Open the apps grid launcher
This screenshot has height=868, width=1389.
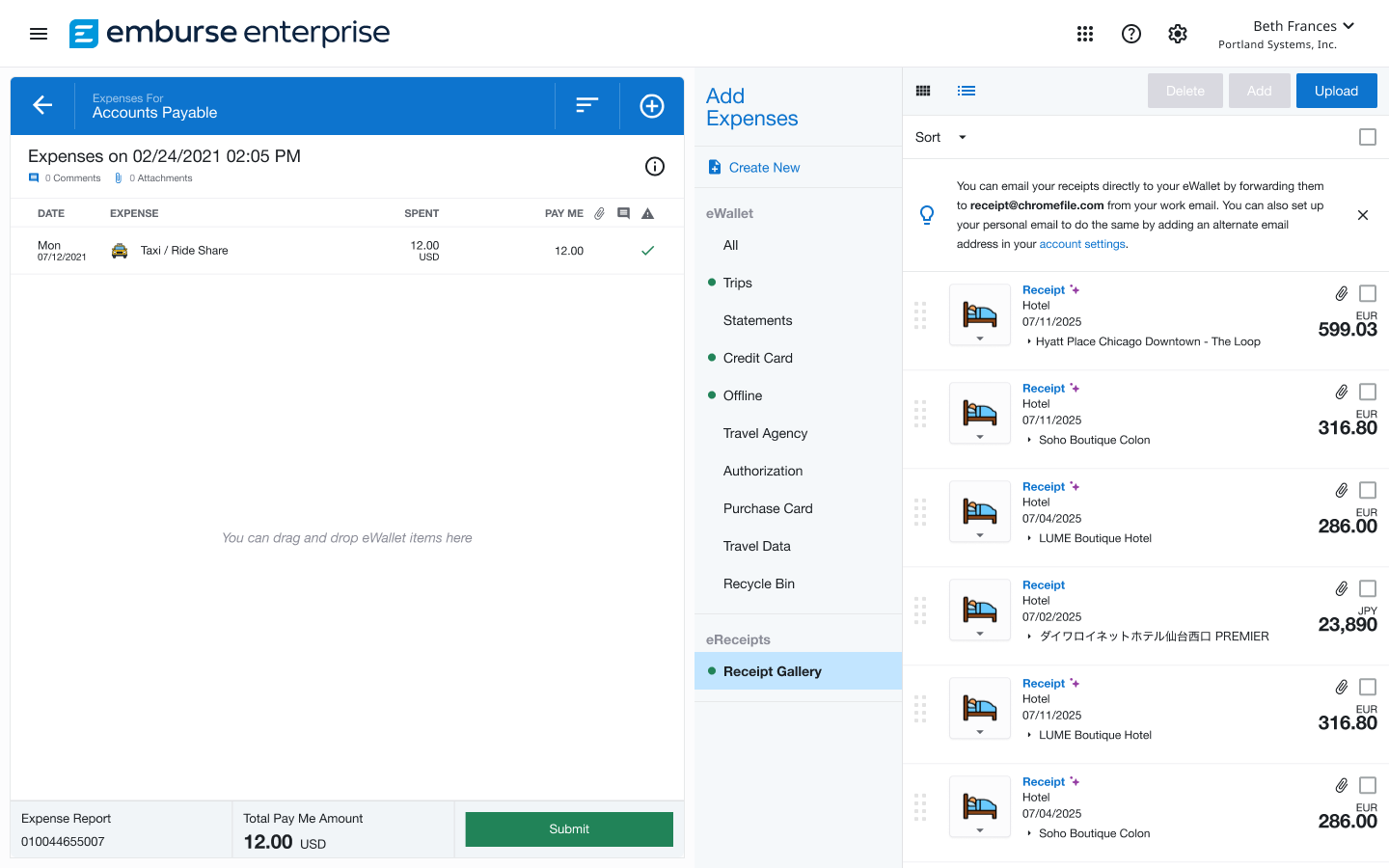1085,34
